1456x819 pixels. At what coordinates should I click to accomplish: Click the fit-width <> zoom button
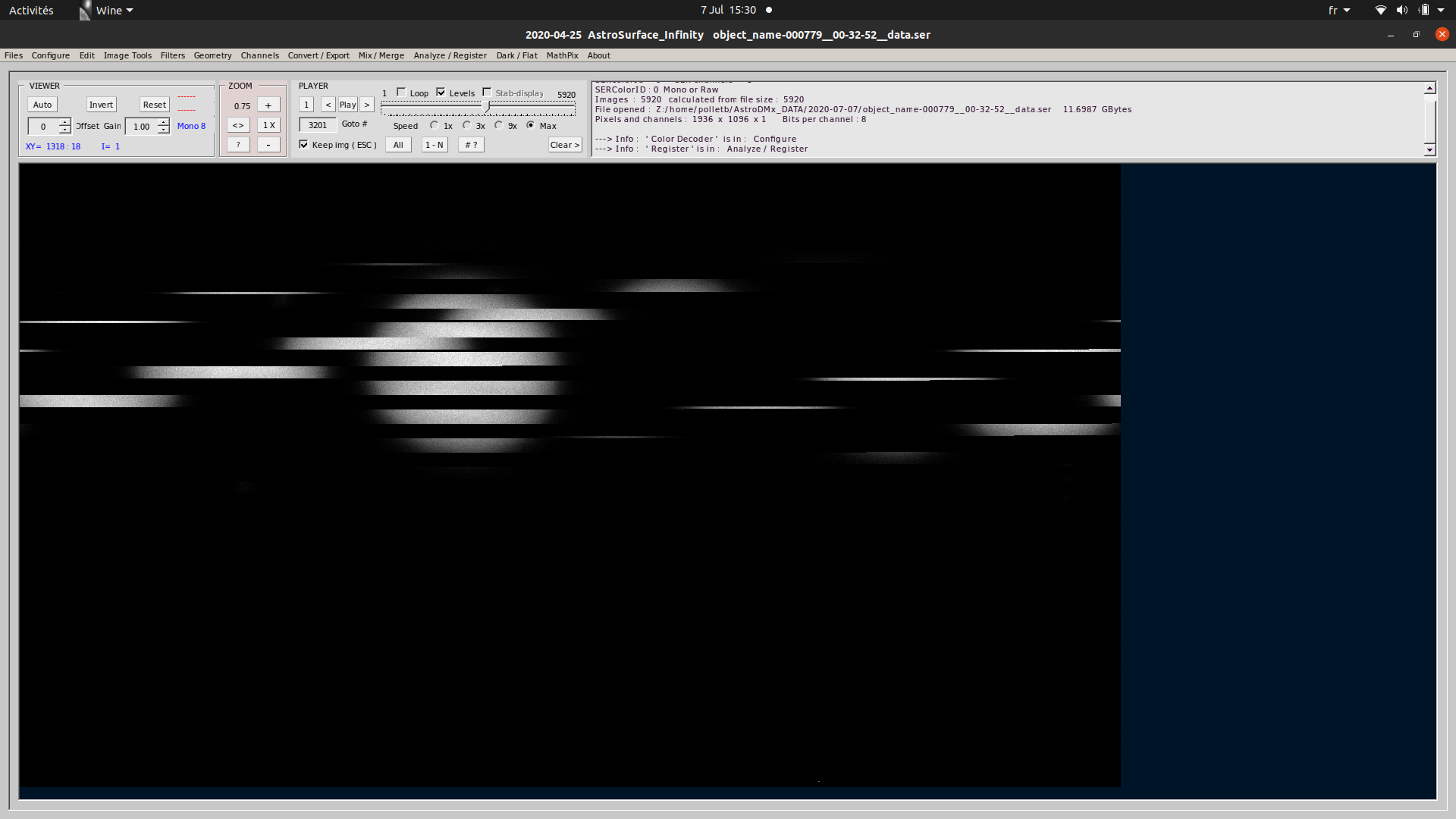(238, 125)
